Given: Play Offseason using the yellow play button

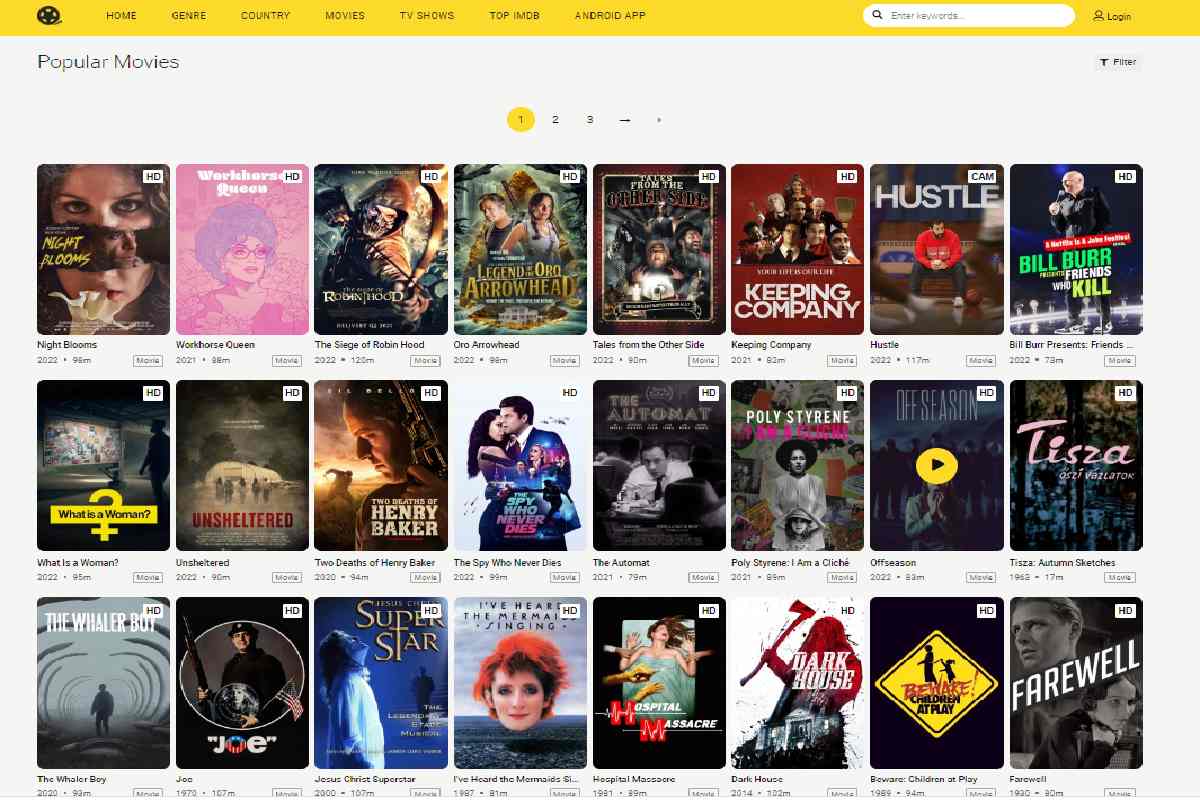Looking at the screenshot, I should coord(936,465).
